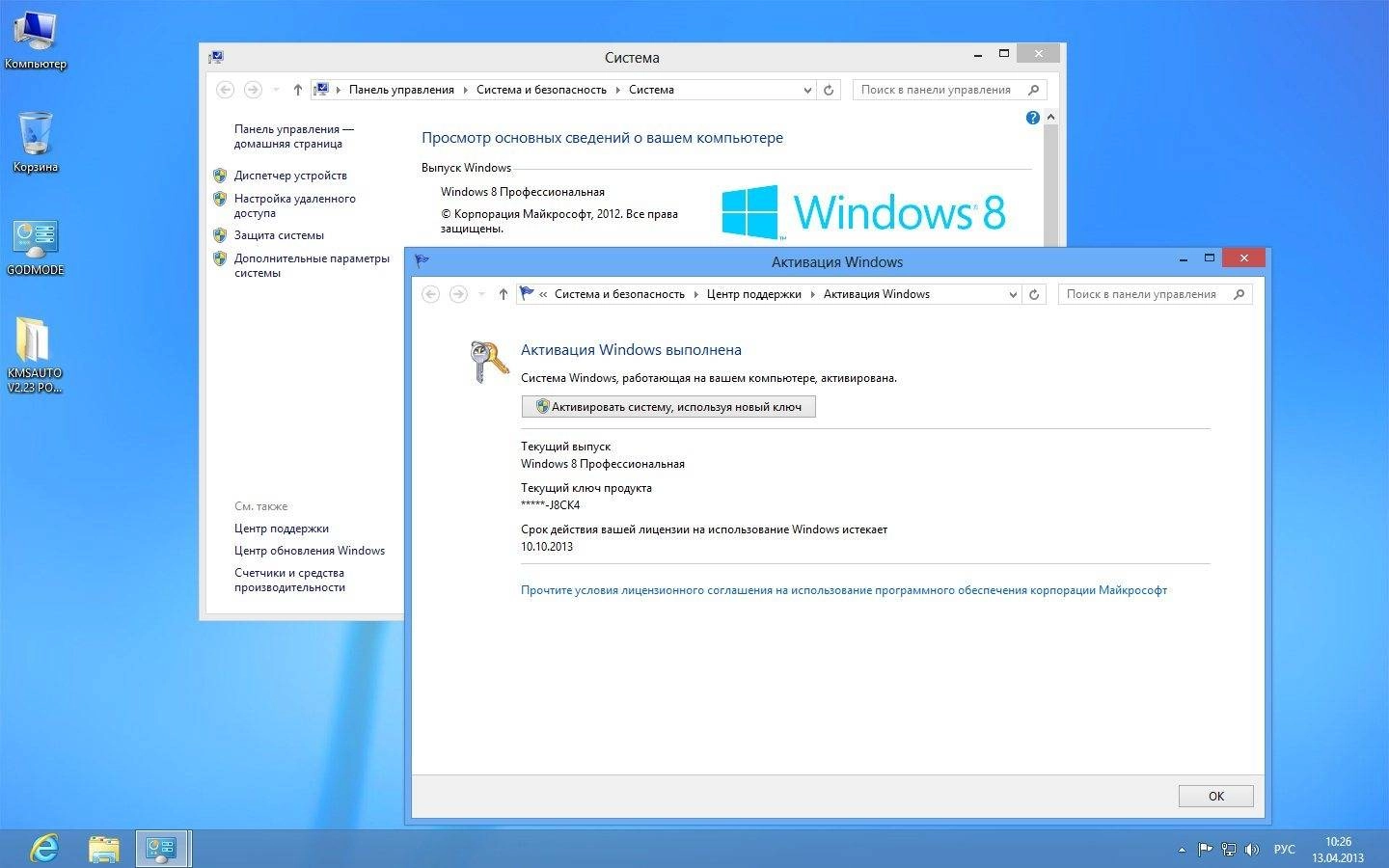The width and height of the screenshot is (1389, 868).
Task: Open Настройка удаленного доступа link
Action: coord(295,205)
